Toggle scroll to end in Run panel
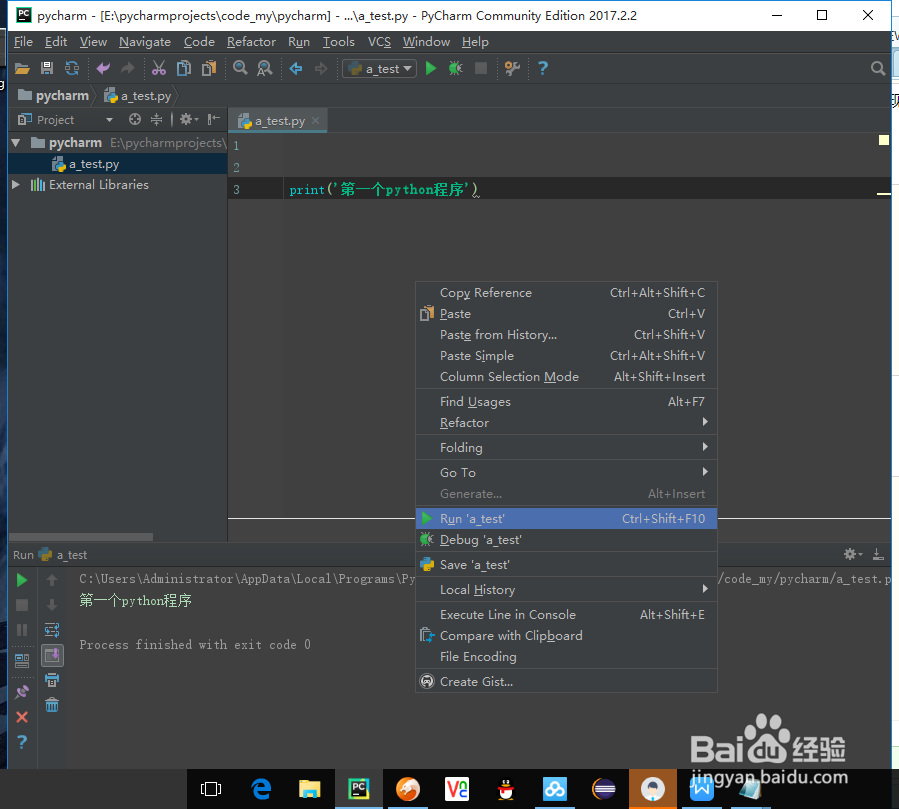Image resolution: width=899 pixels, height=809 pixels. (x=52, y=655)
